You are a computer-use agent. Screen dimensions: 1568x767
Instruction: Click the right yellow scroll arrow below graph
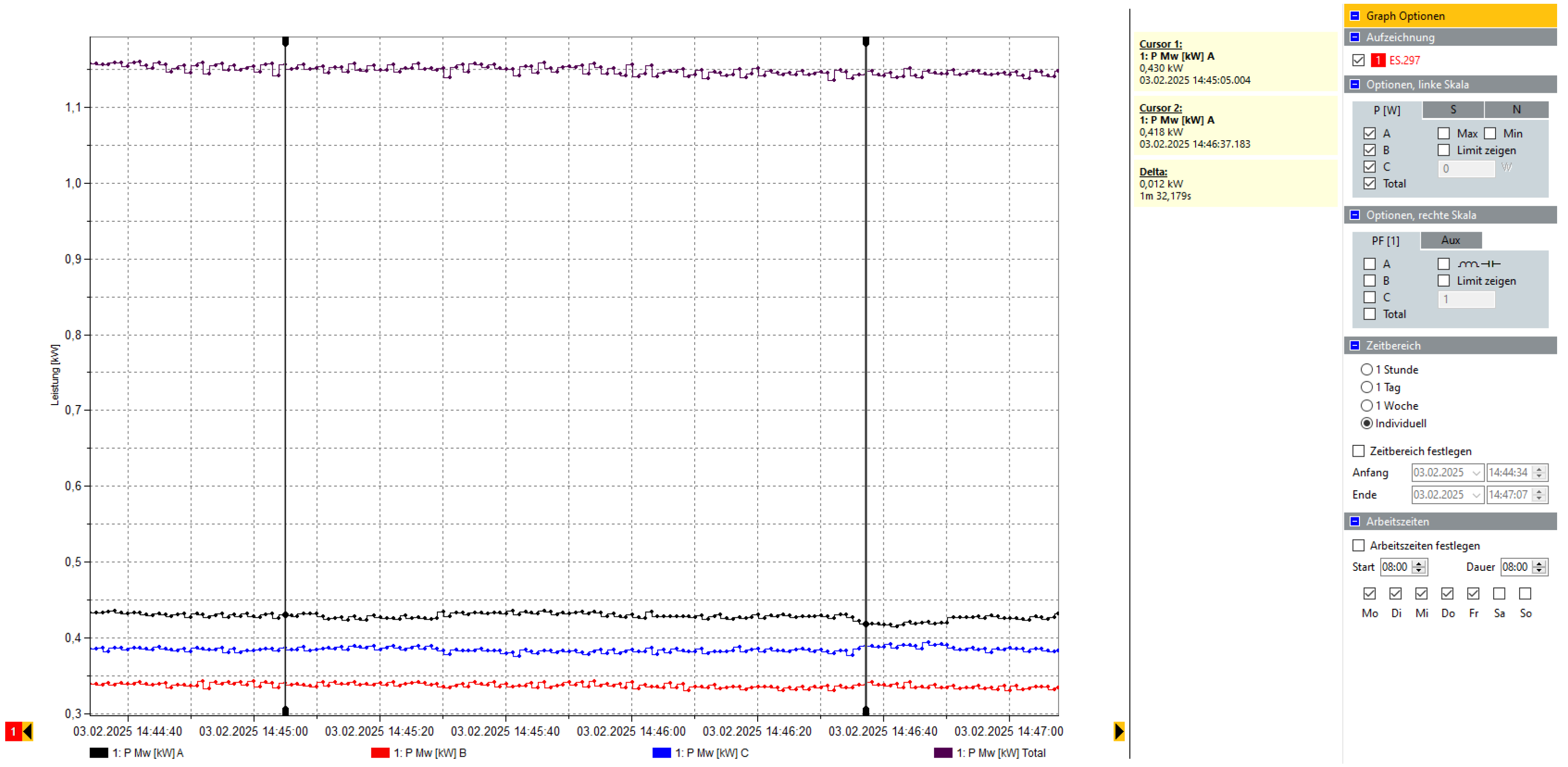[x=1119, y=731]
